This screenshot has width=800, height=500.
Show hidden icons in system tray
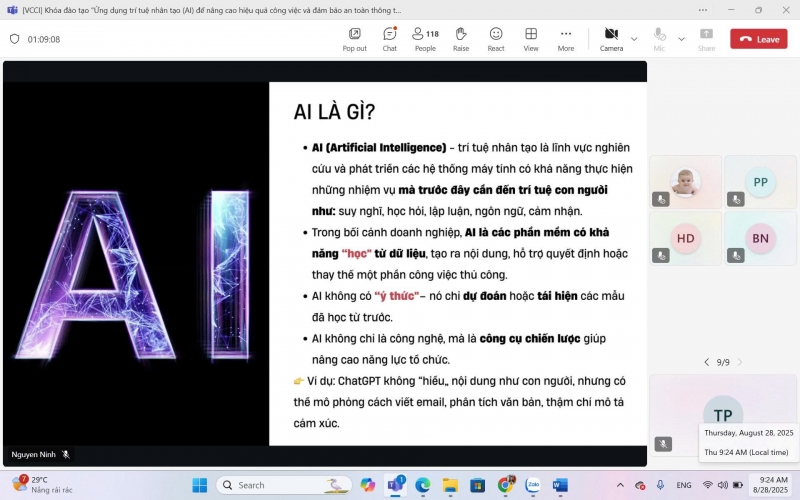(622, 485)
